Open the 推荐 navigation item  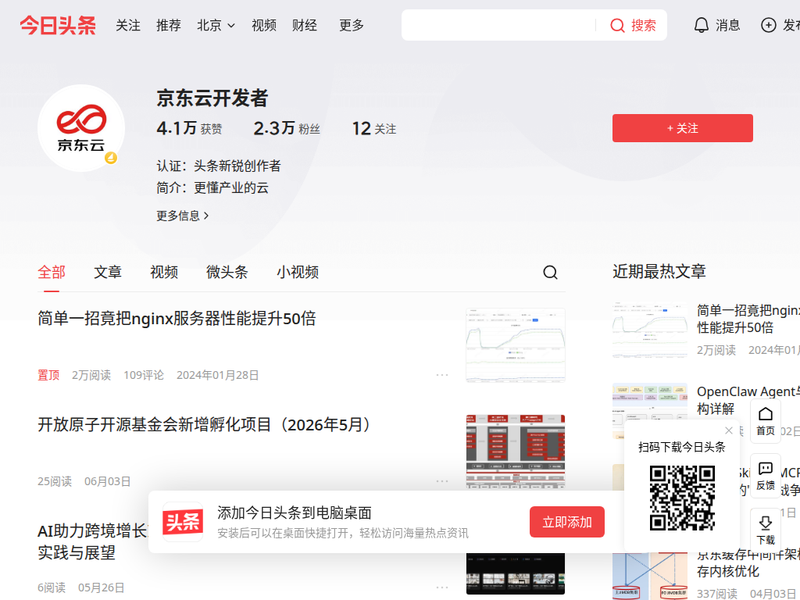click(169, 25)
